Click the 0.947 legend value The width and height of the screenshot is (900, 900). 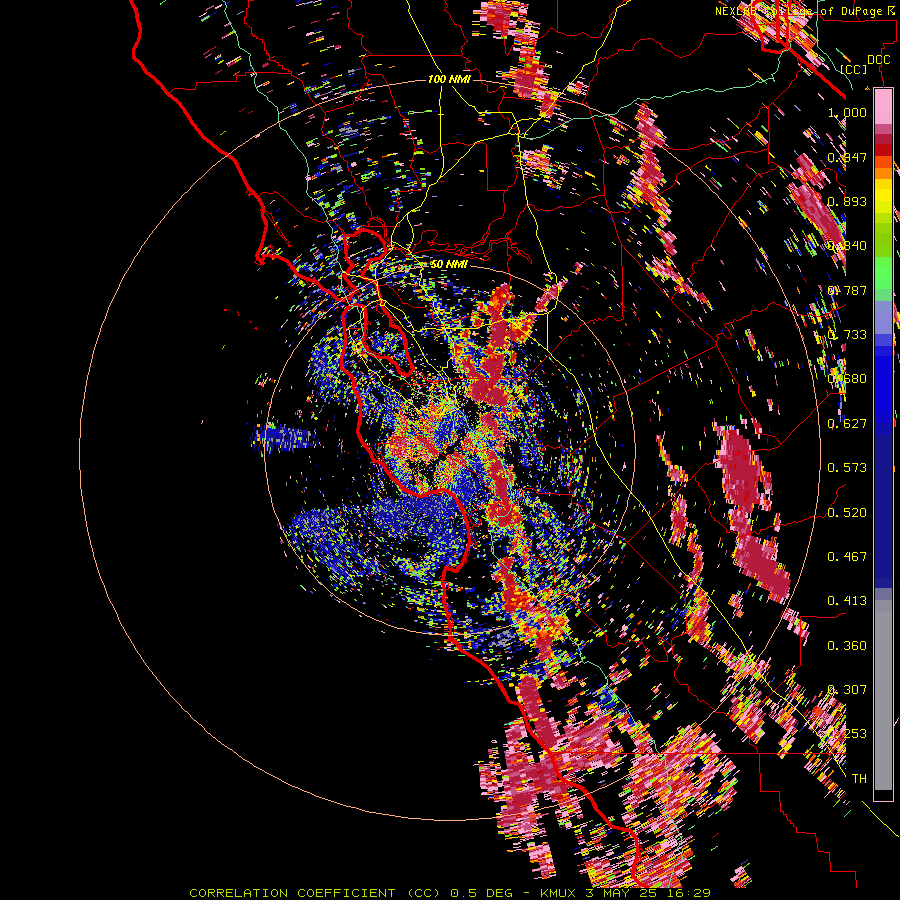click(847, 157)
